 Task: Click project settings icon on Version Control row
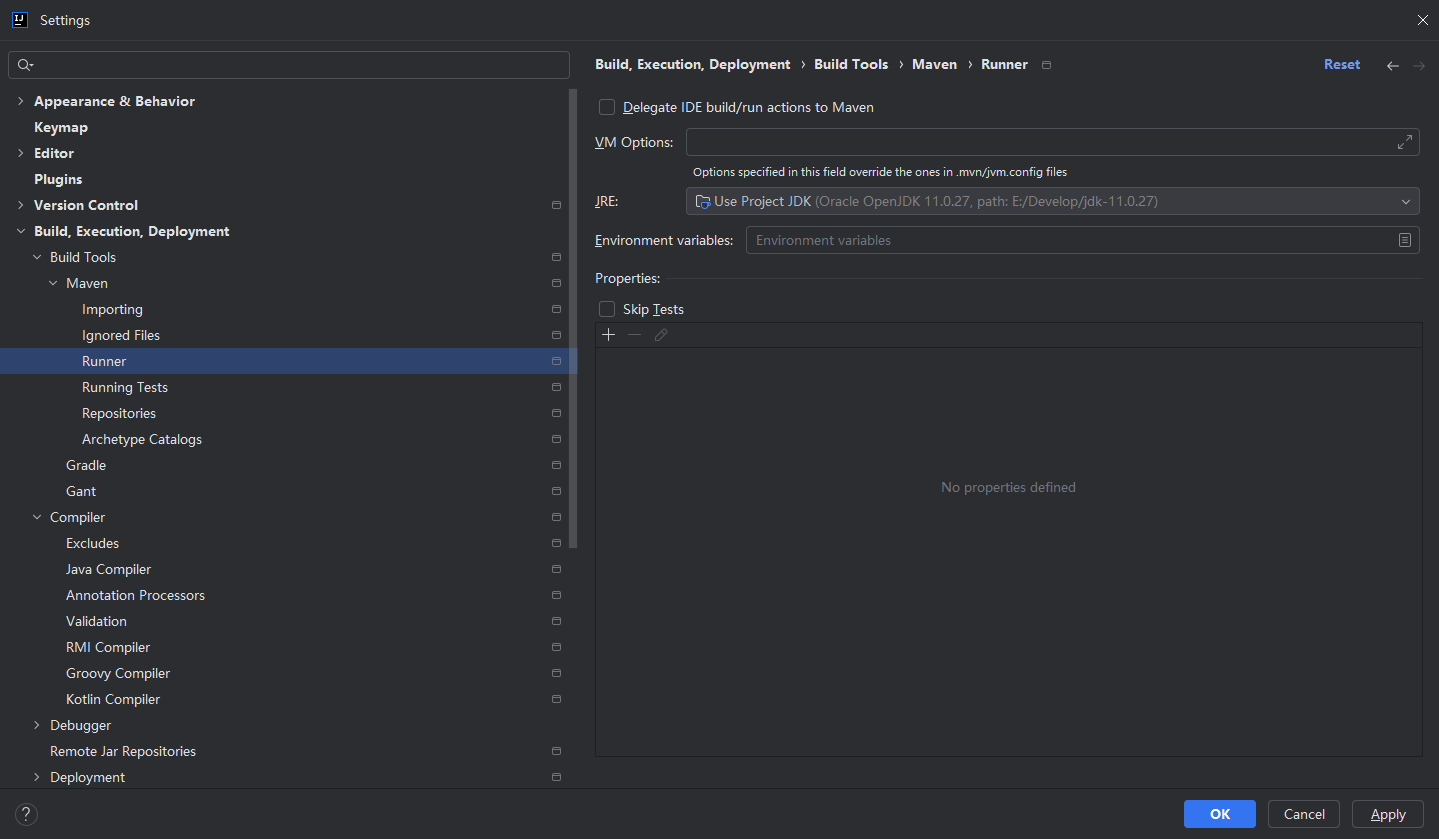pyautogui.click(x=557, y=205)
